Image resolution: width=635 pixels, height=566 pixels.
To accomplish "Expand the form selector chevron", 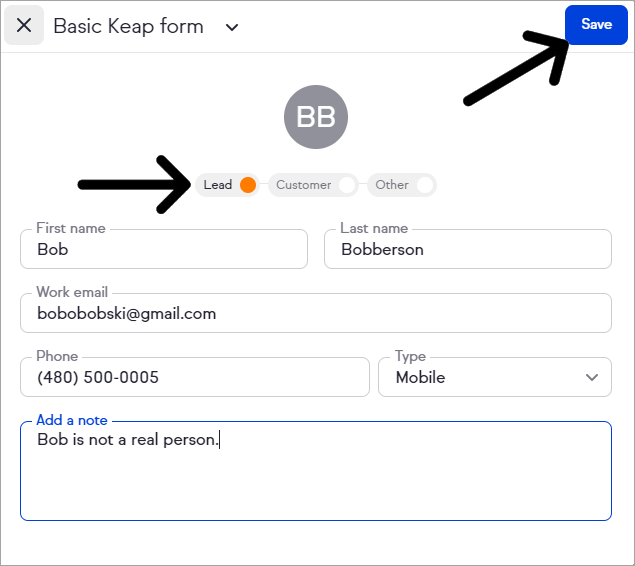I will pos(232,27).
